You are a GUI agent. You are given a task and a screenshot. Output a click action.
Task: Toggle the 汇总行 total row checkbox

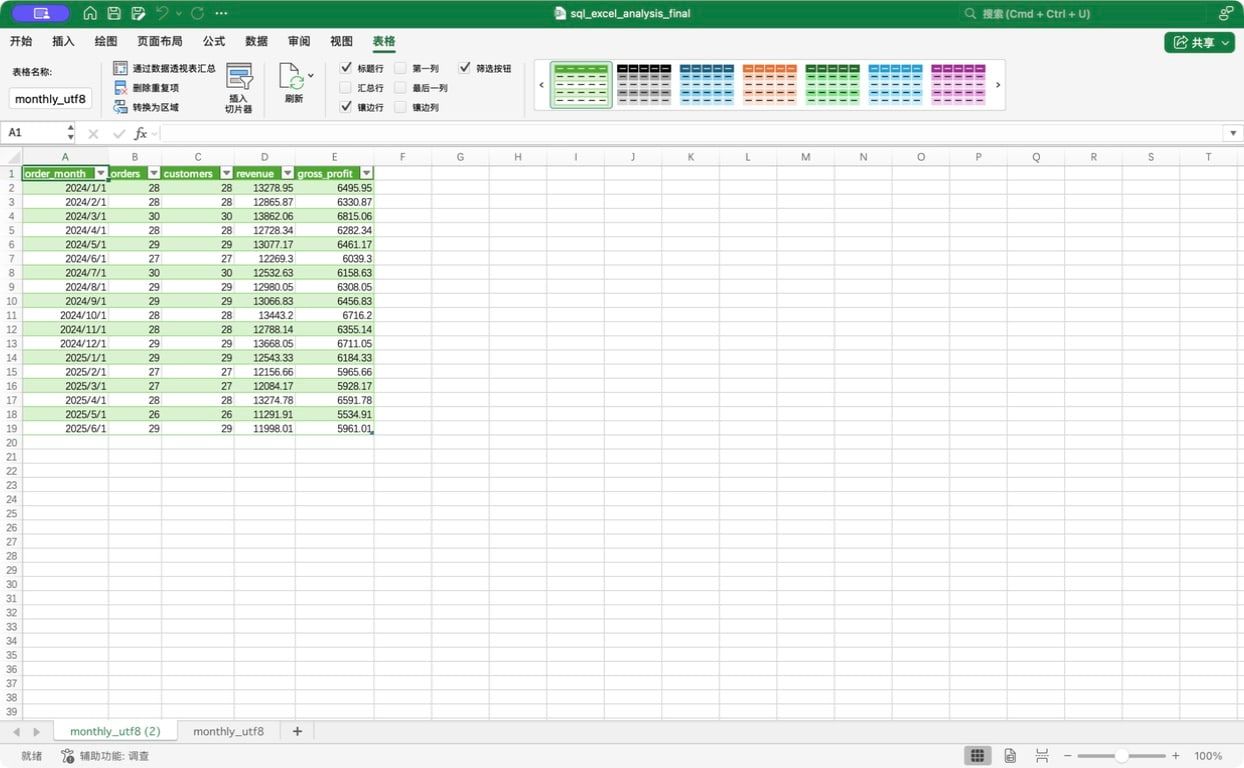point(346,88)
